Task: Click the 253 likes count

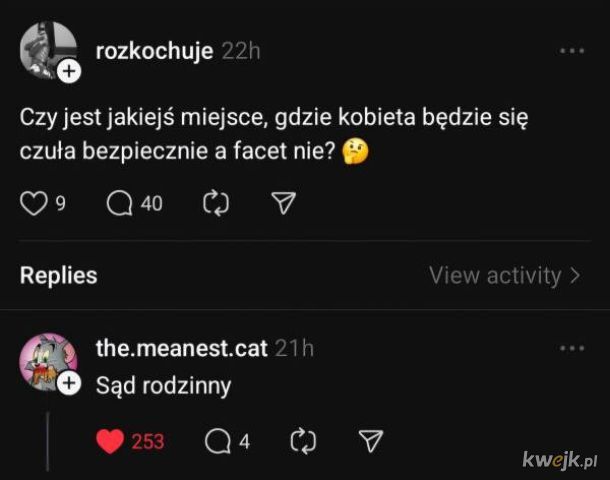Action: tap(148, 441)
